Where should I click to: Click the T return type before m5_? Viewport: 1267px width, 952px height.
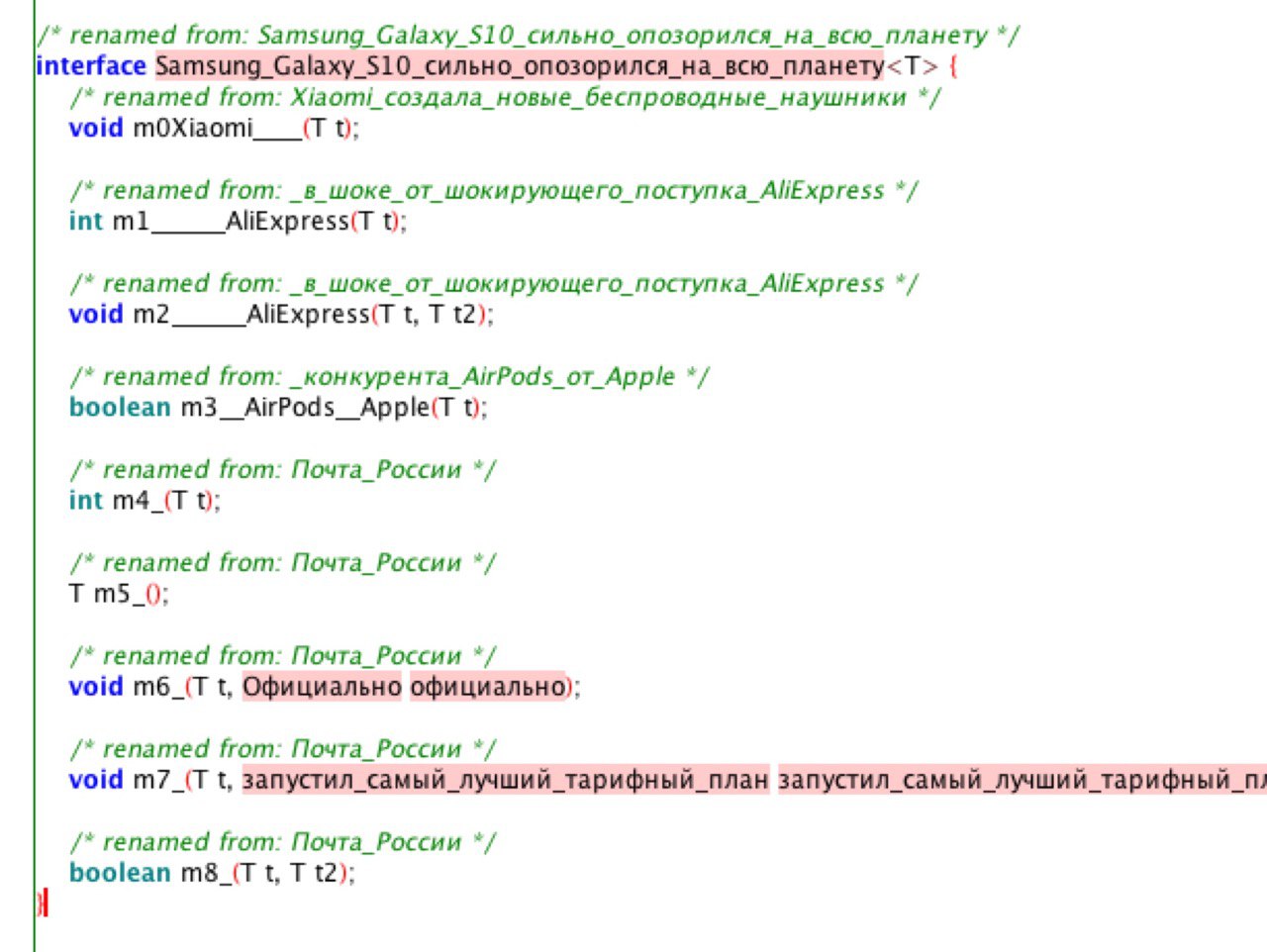76,594
